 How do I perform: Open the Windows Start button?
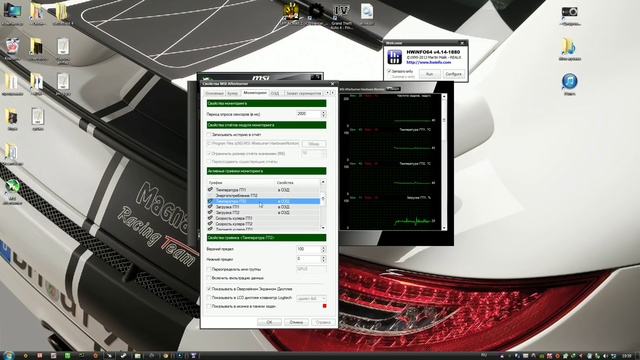[8, 355]
